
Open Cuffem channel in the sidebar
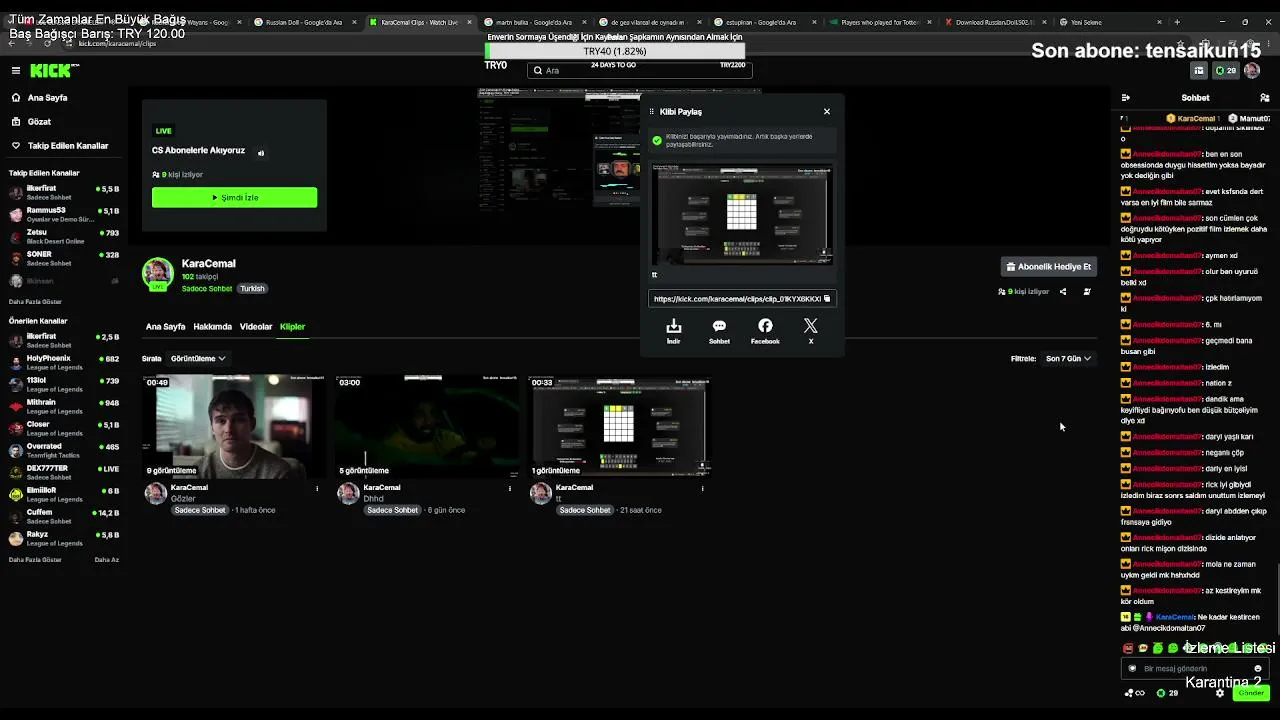(x=62, y=516)
